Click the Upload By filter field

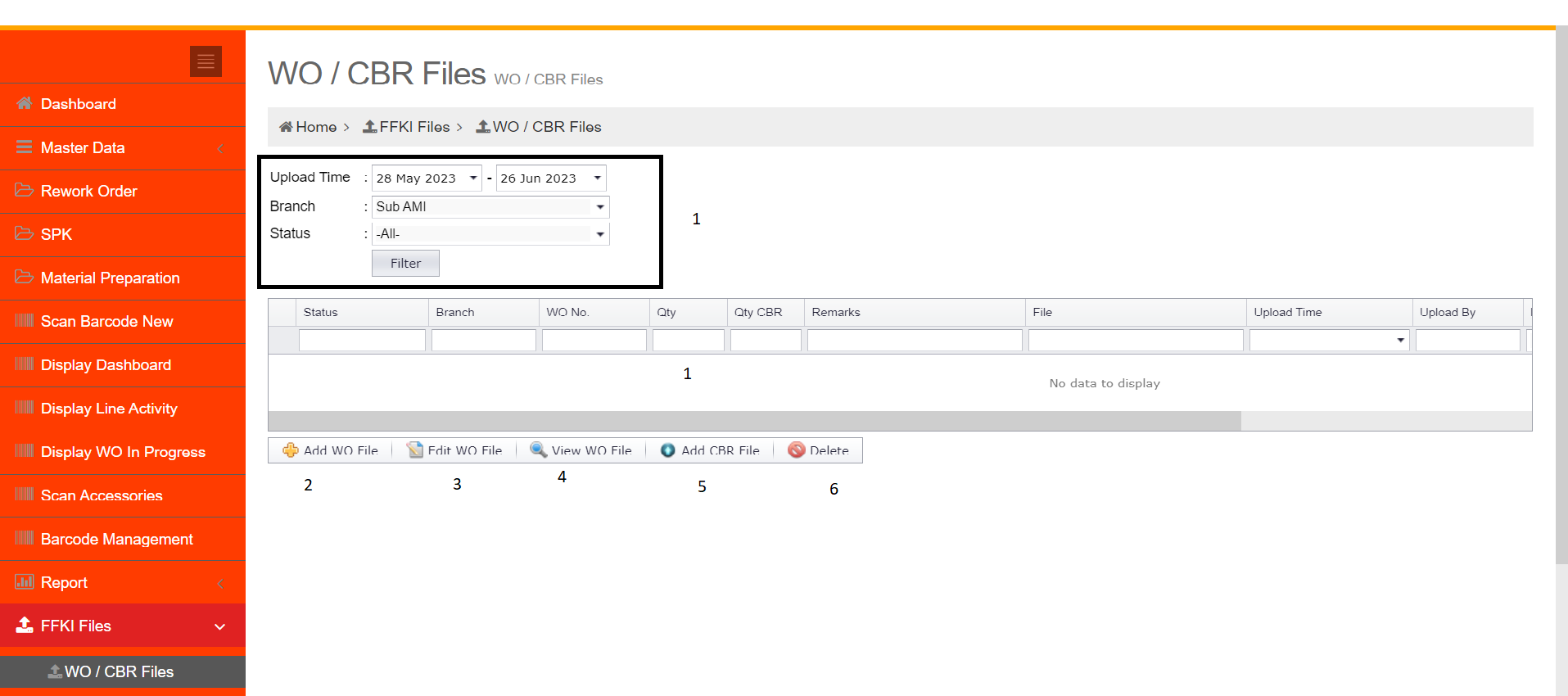point(1467,340)
